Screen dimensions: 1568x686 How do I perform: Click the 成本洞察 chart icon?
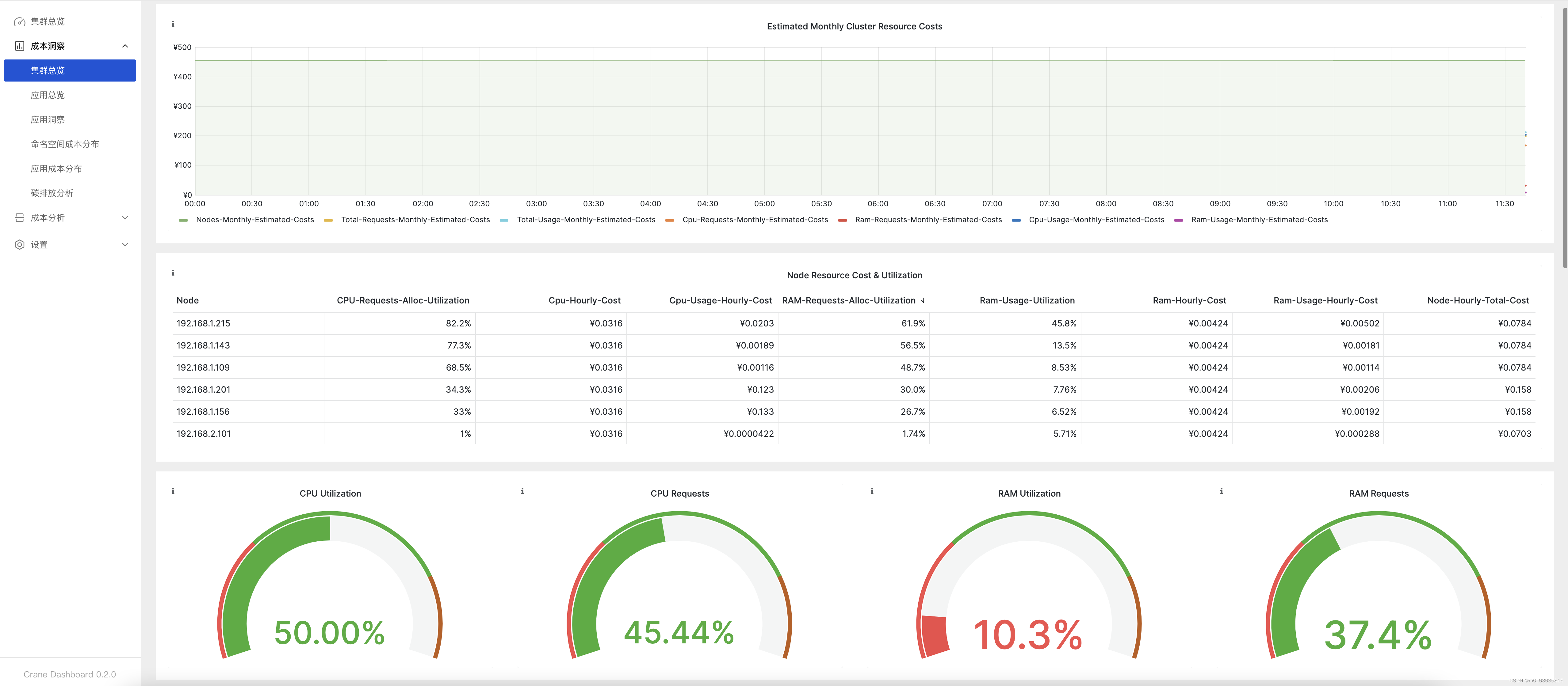coord(20,46)
